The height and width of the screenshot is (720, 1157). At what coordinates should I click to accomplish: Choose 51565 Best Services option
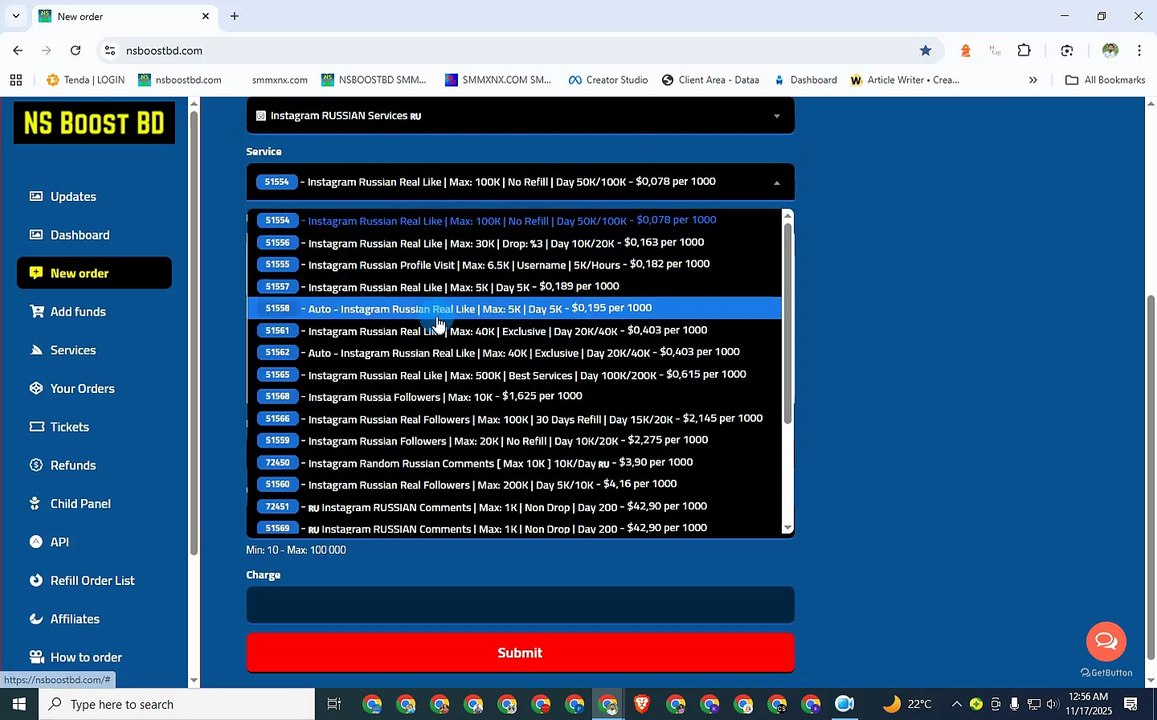pyautogui.click(x=514, y=374)
